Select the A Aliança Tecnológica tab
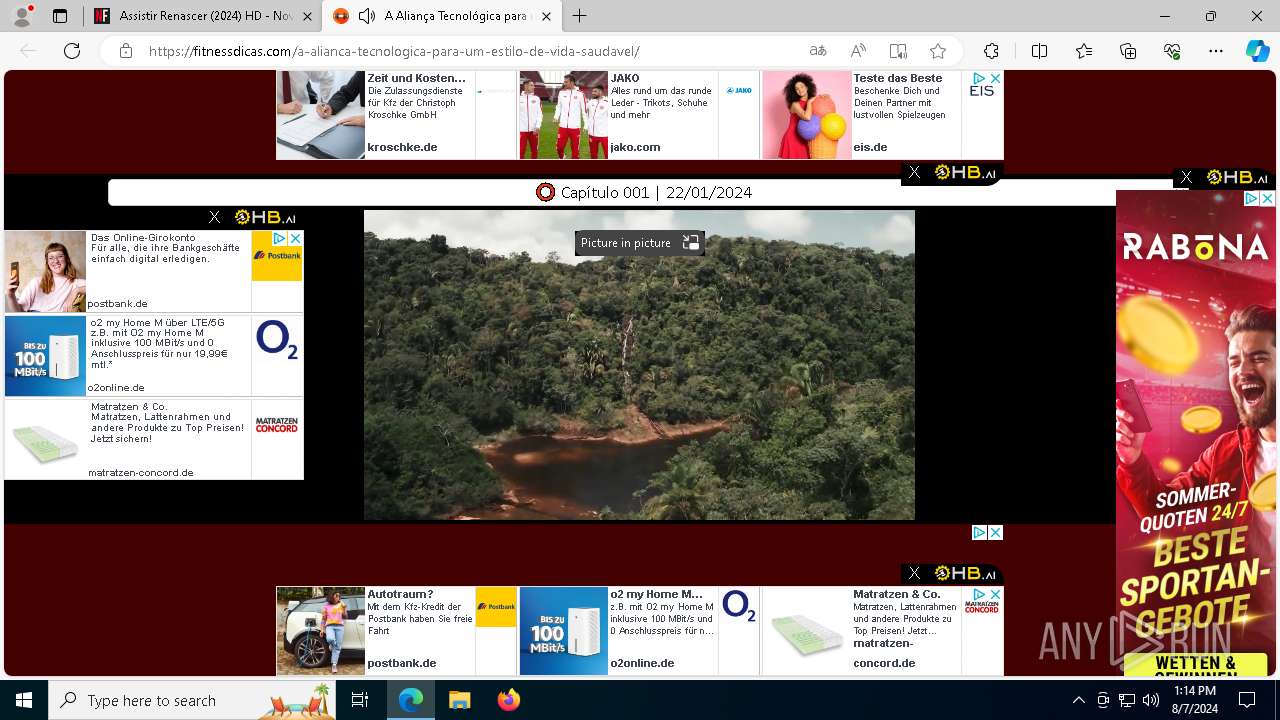Viewport: 1280px width, 720px height. pos(443,16)
